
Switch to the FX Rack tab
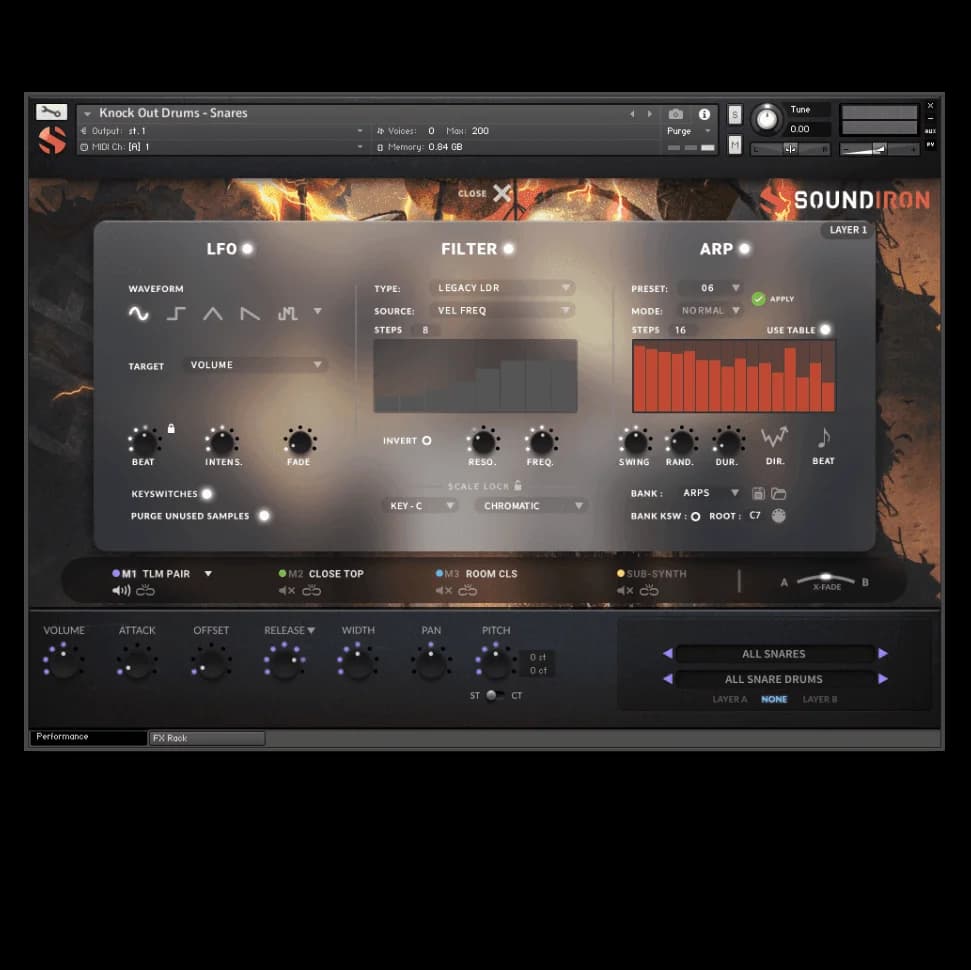[207, 738]
